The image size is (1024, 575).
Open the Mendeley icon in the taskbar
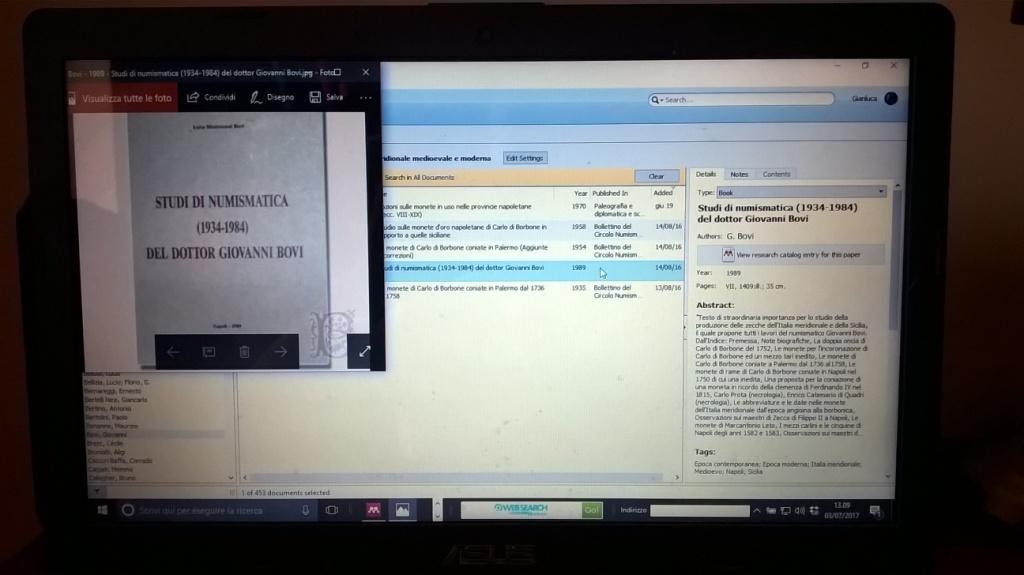click(x=373, y=510)
